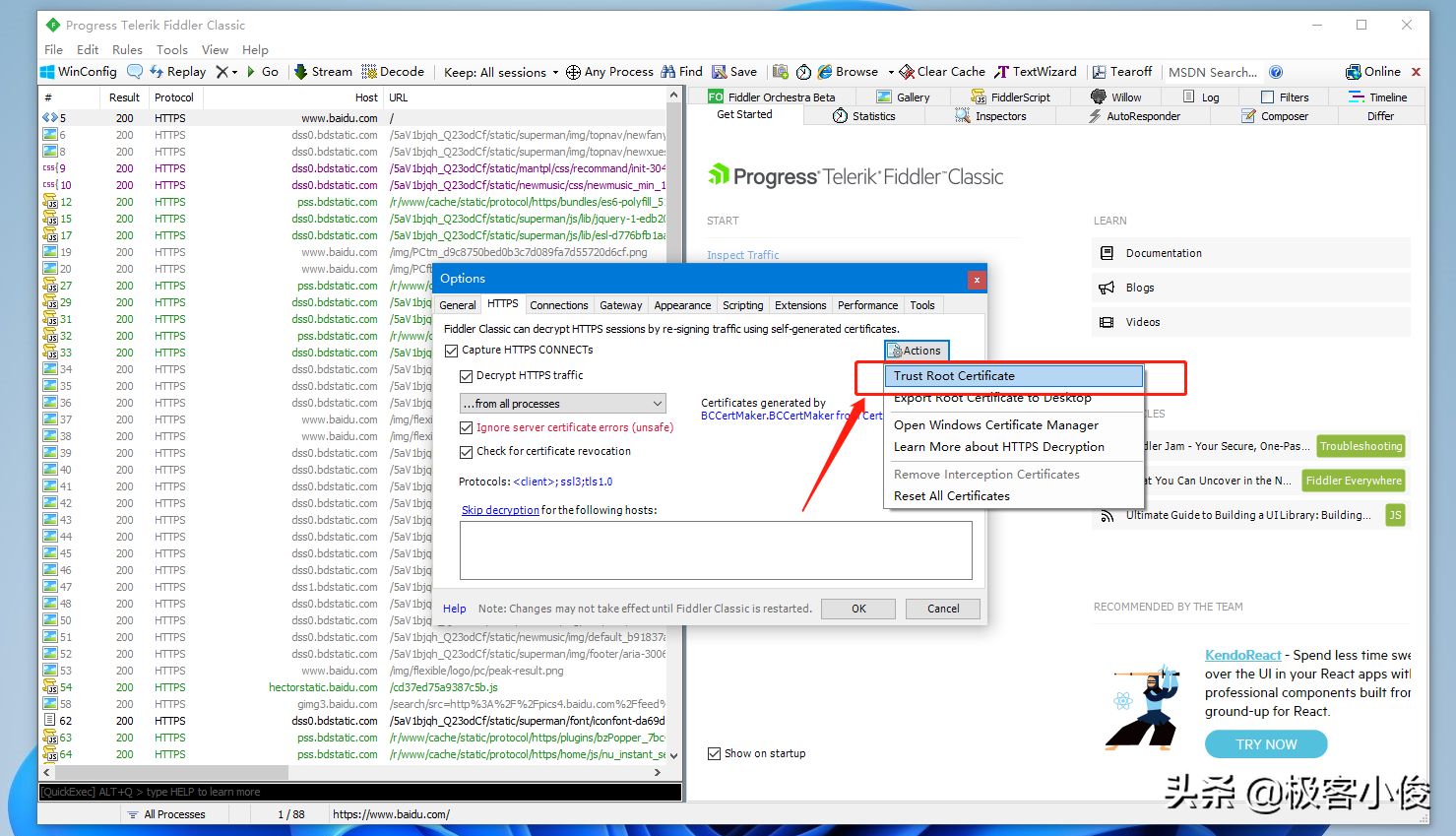Click the TRY NOW button
Image resolution: width=1456 pixels, height=836 pixels.
[x=1266, y=744]
